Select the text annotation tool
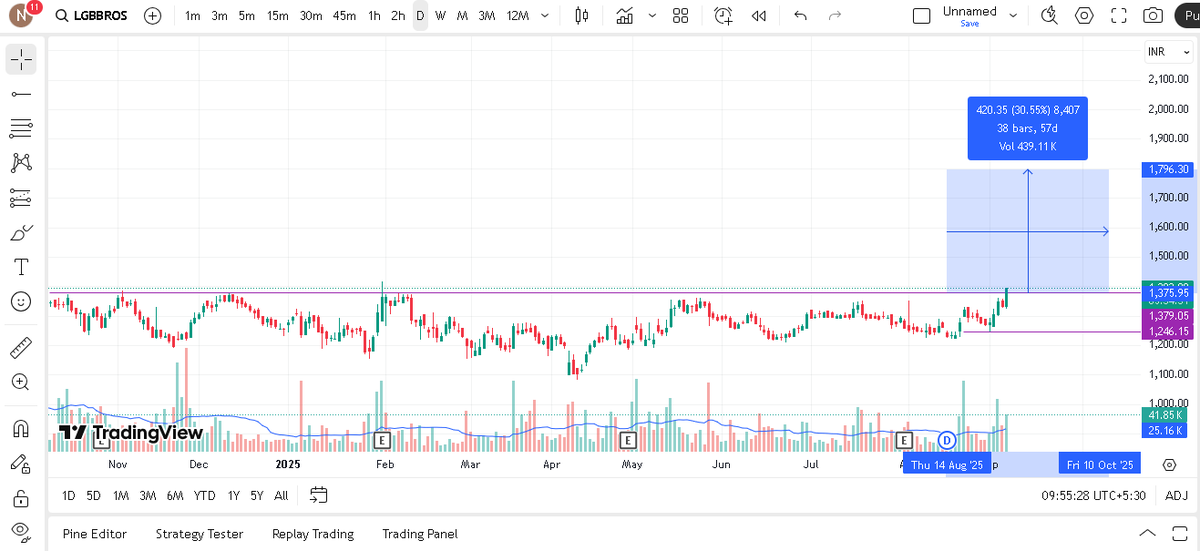 coord(21,267)
